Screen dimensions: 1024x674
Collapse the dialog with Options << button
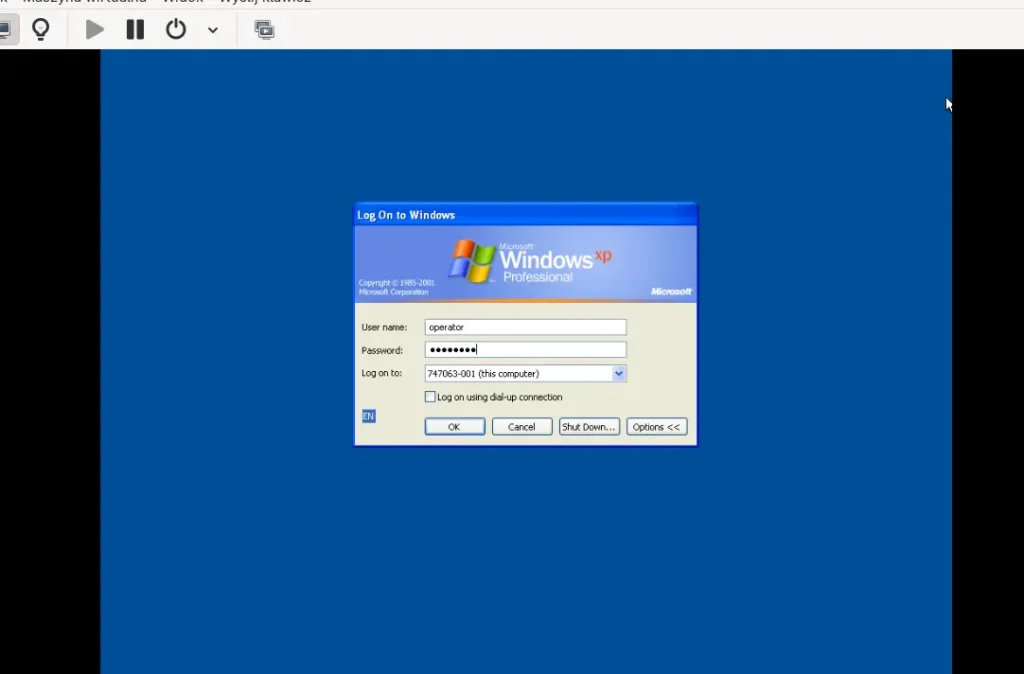click(x=656, y=427)
